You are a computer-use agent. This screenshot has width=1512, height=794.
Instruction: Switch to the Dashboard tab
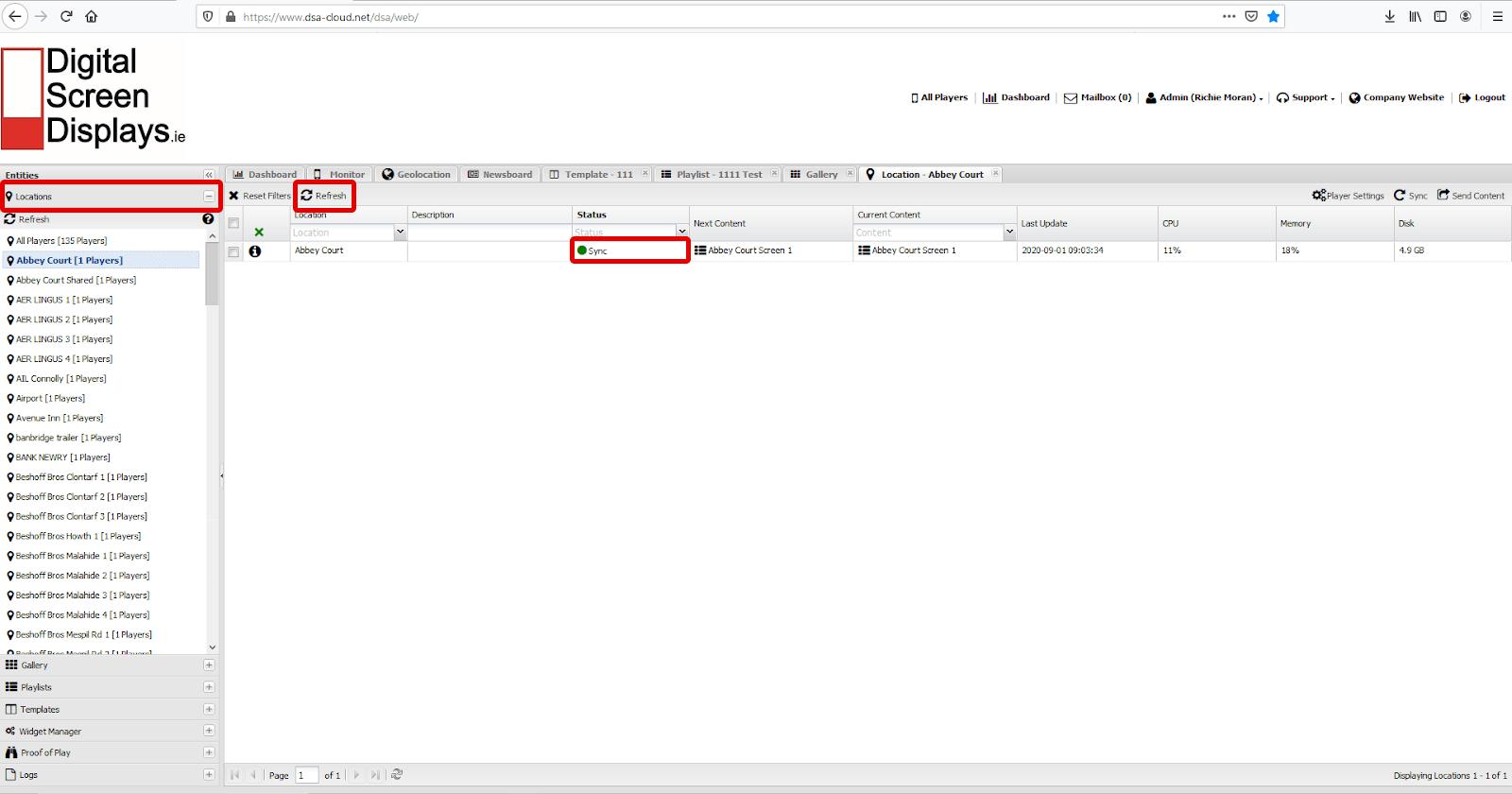point(265,174)
